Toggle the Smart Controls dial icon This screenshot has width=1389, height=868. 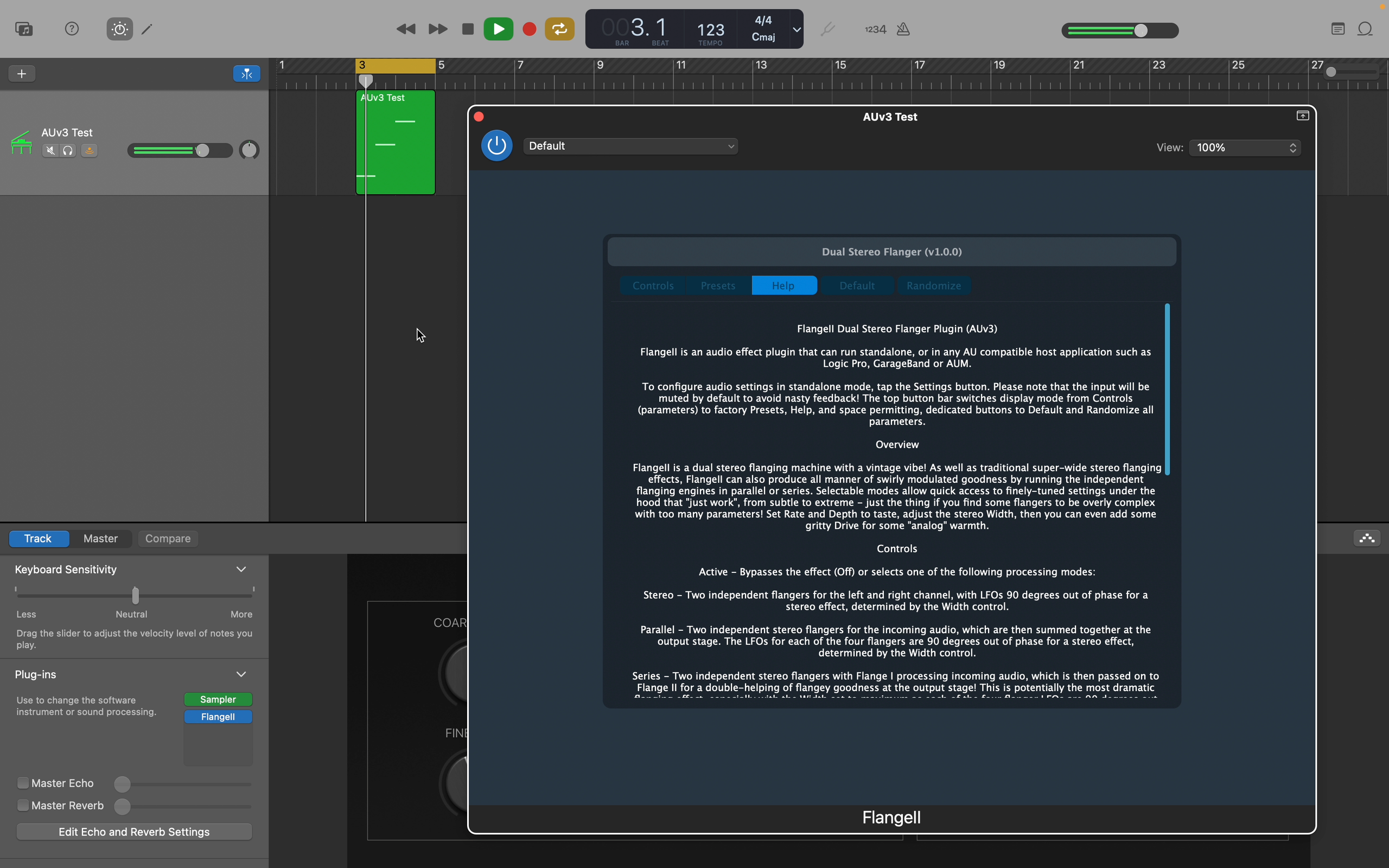119,29
